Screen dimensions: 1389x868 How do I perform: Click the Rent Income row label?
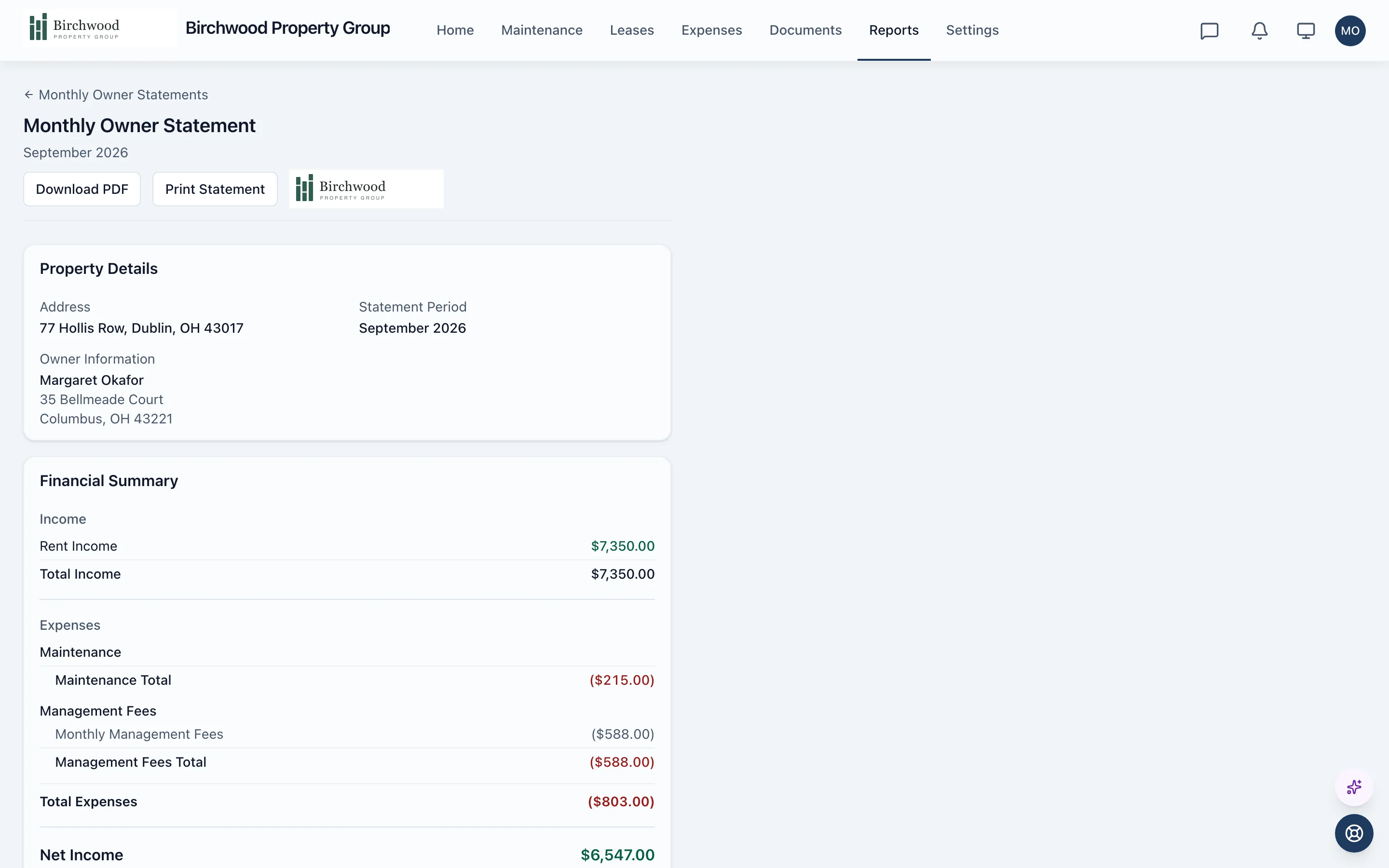coord(79,546)
